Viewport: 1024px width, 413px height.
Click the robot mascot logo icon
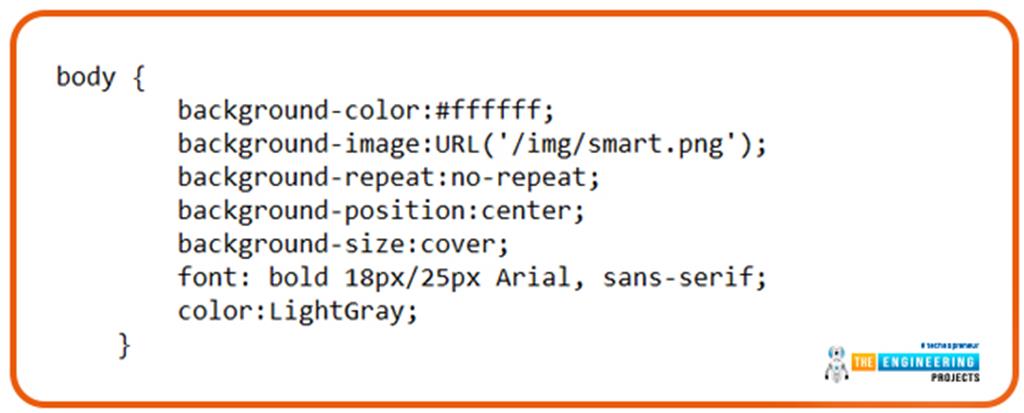click(x=836, y=363)
